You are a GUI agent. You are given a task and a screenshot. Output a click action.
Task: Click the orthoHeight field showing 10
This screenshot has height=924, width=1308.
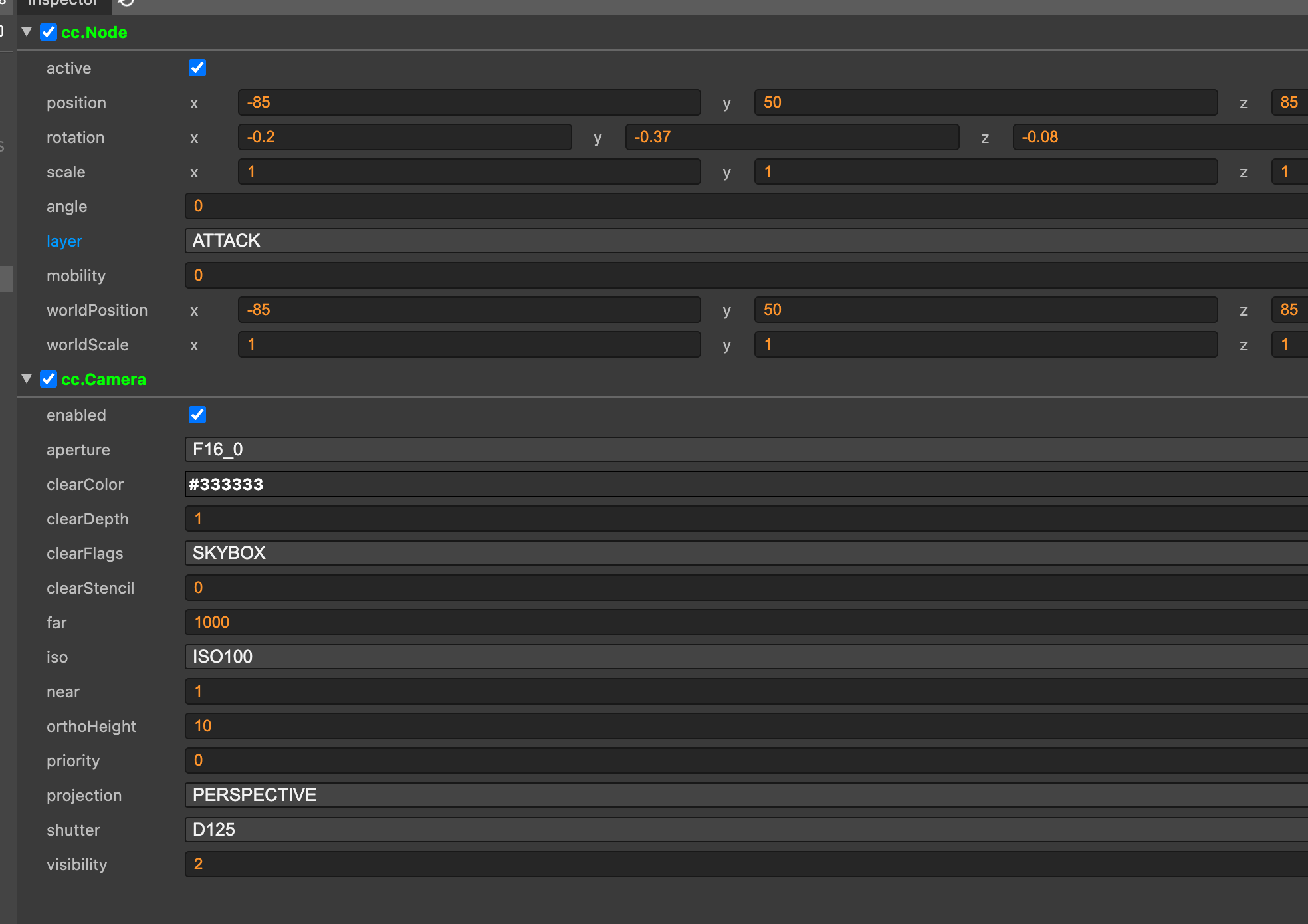click(x=744, y=726)
